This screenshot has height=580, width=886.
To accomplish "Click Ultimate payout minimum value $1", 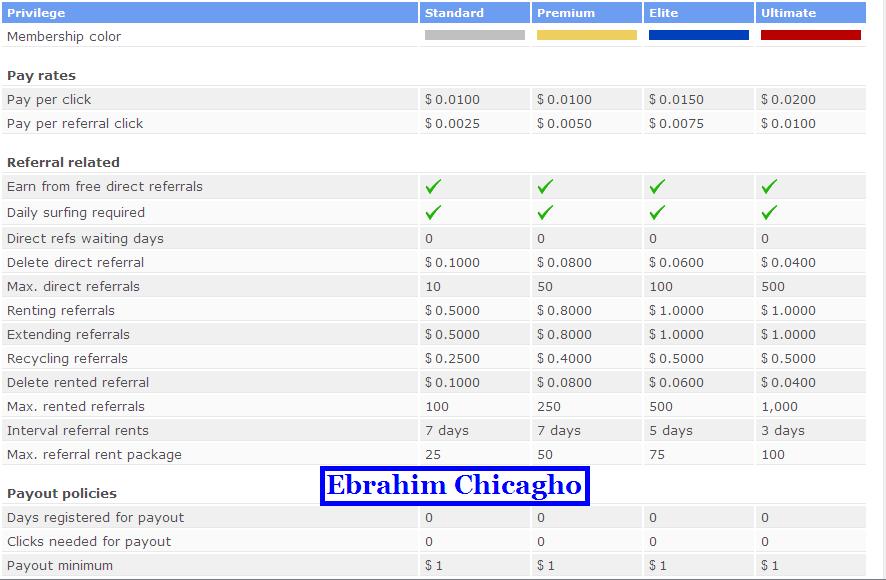I will [769, 566].
